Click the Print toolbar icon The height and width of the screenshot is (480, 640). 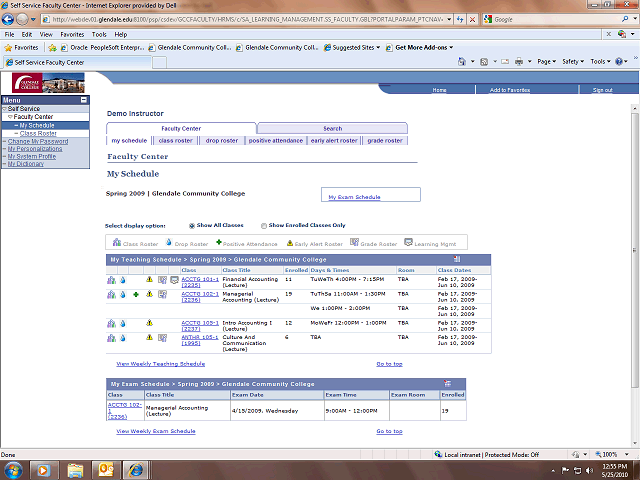tap(519, 62)
